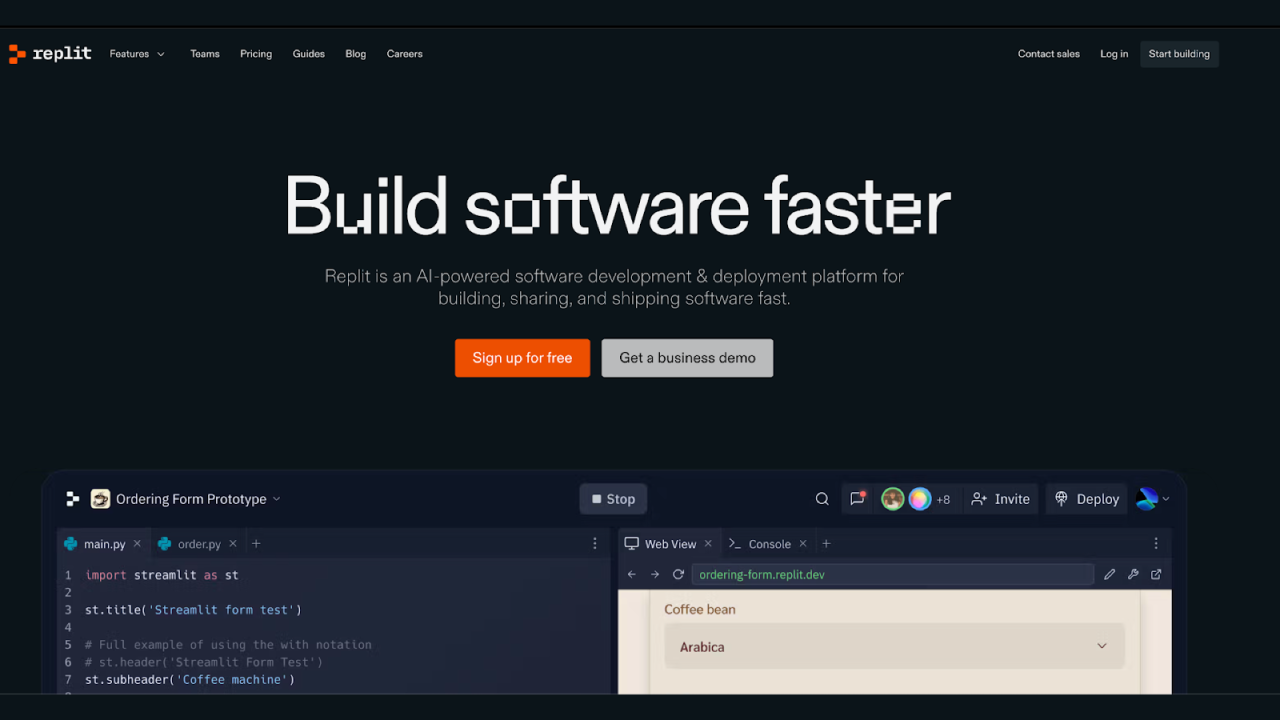Click the st.subheader('Coffee machine') code line
This screenshot has width=1280, height=720.
(190, 680)
